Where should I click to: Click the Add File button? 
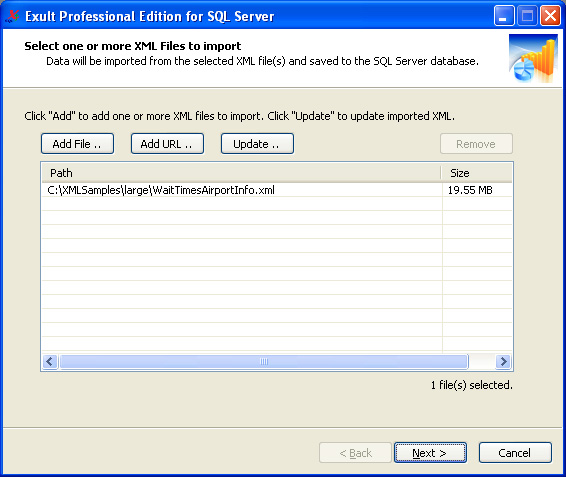(x=77, y=144)
